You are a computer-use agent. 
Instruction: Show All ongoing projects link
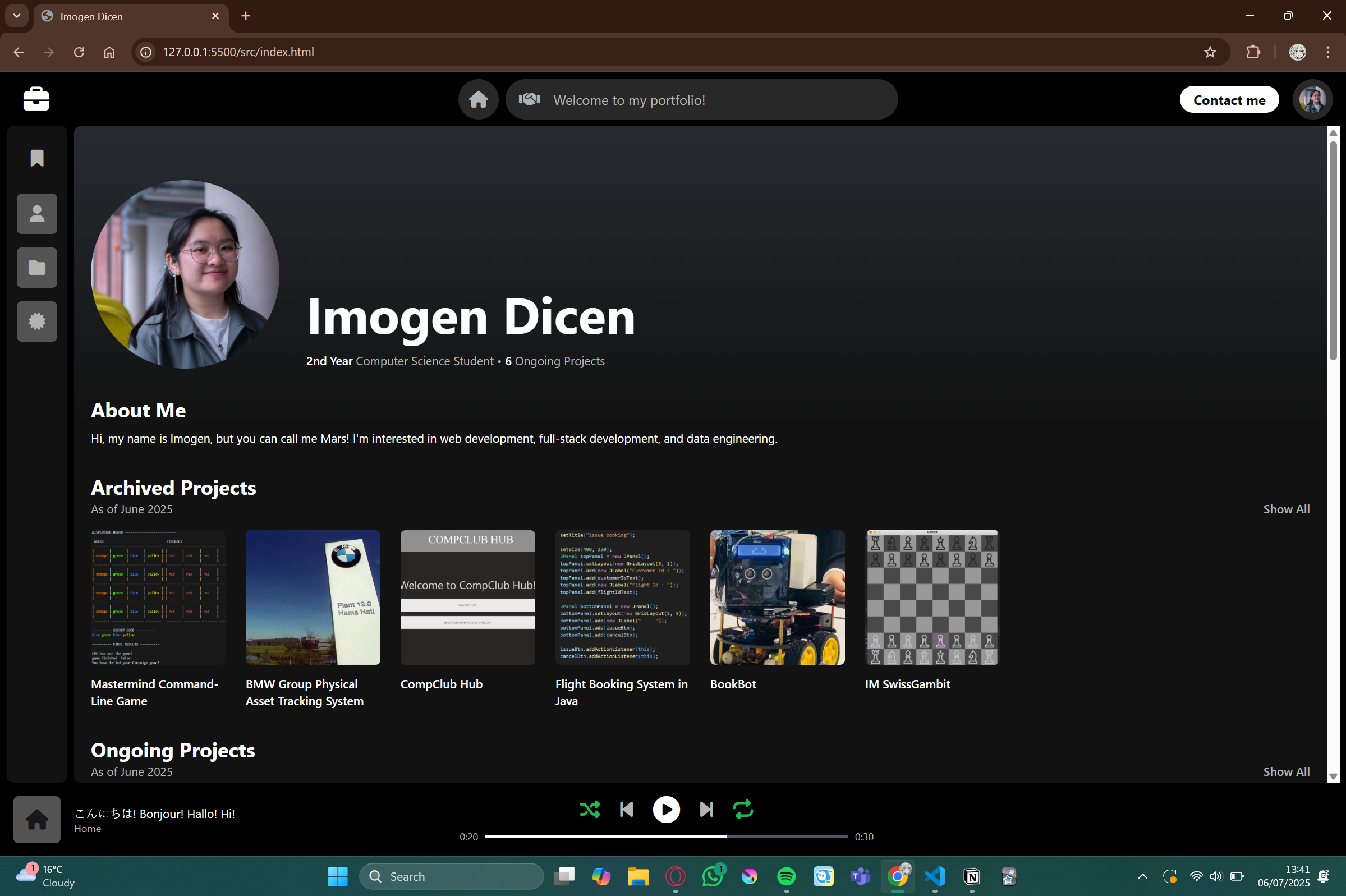[1286, 771]
